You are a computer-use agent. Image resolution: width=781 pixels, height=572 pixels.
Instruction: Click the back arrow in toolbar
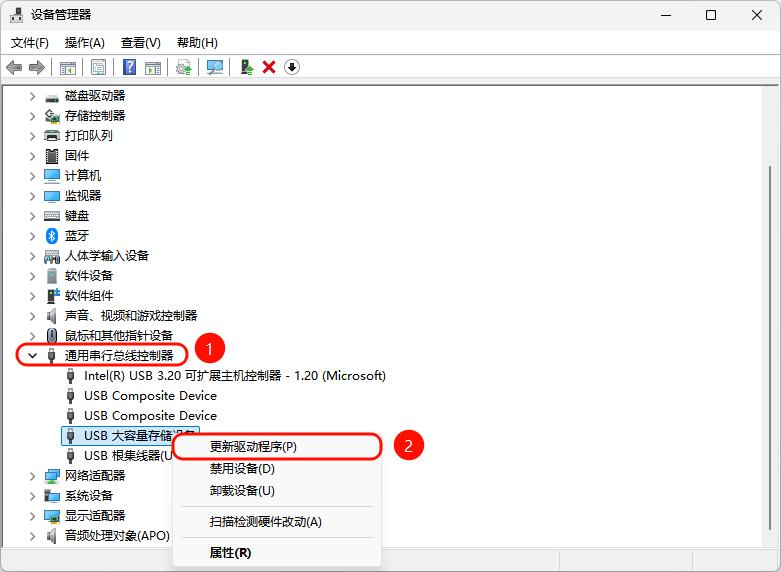tap(14, 67)
